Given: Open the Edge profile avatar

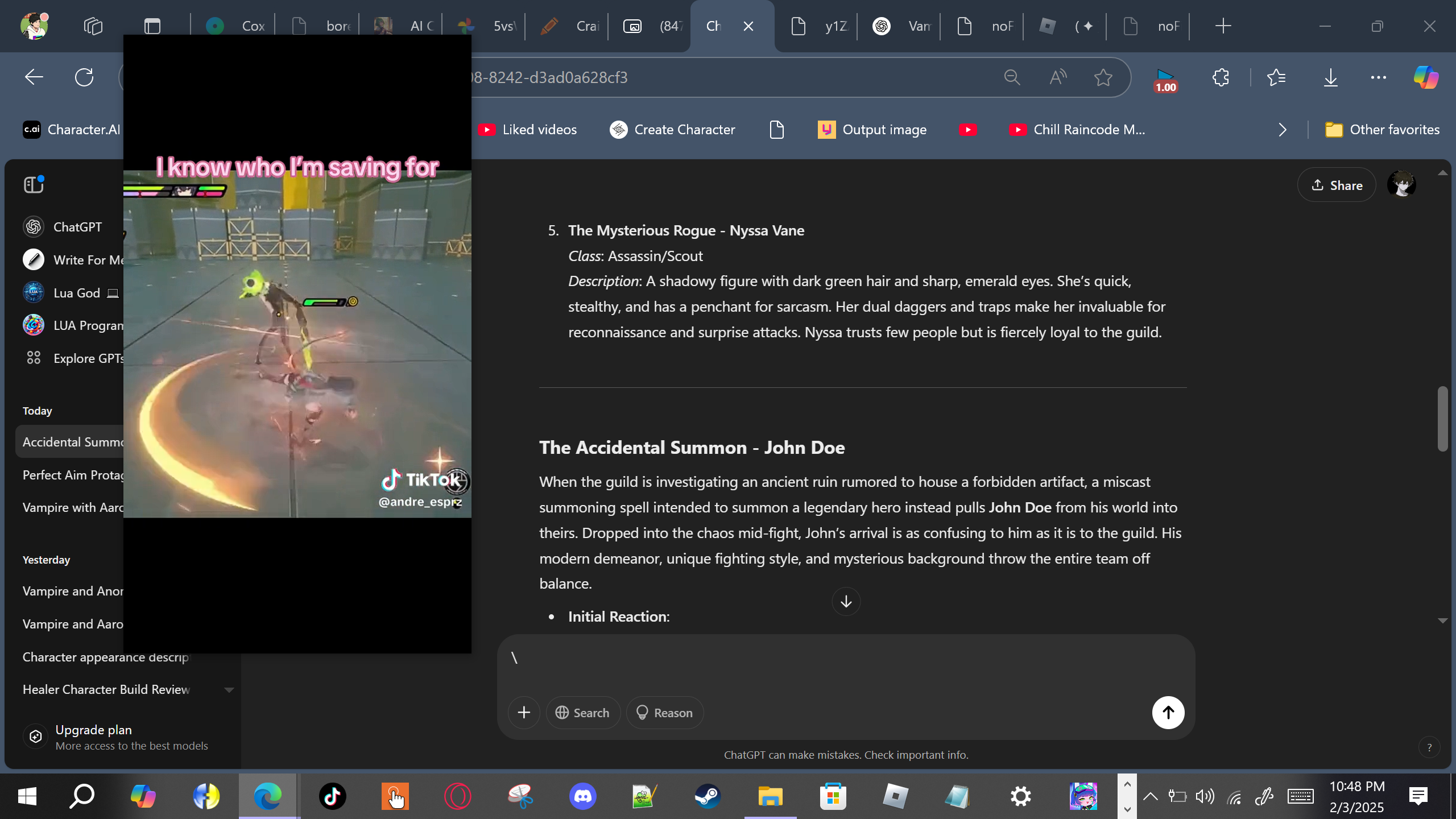Looking at the screenshot, I should click(34, 26).
